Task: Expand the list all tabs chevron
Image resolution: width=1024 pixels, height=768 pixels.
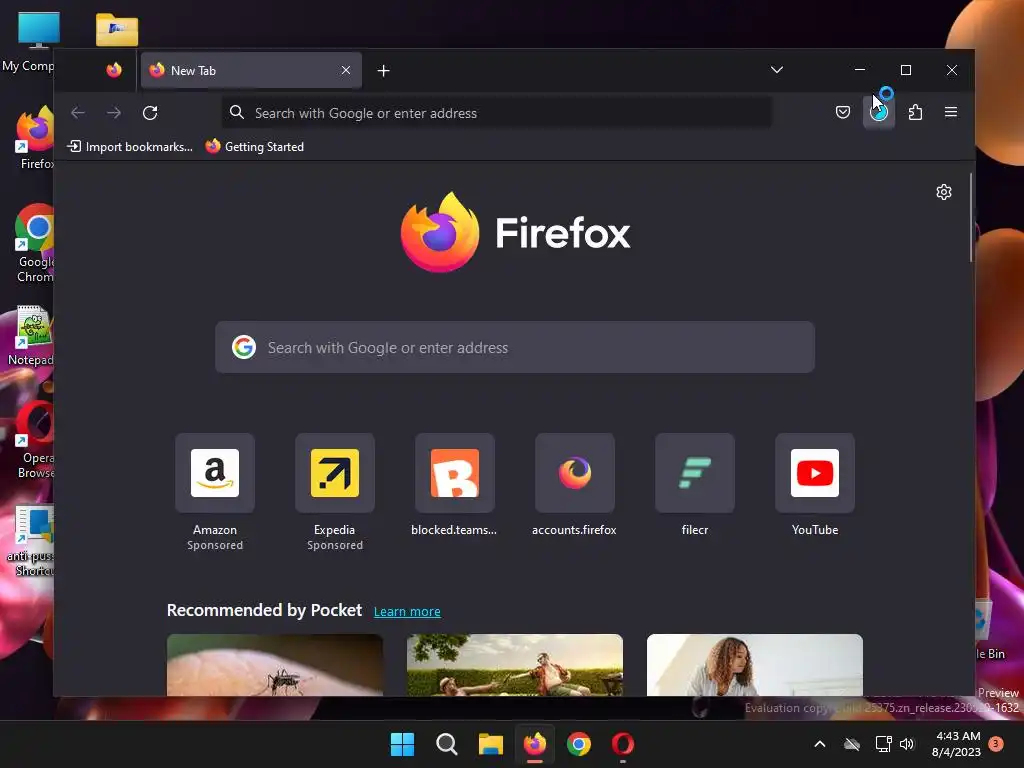Action: (x=776, y=70)
